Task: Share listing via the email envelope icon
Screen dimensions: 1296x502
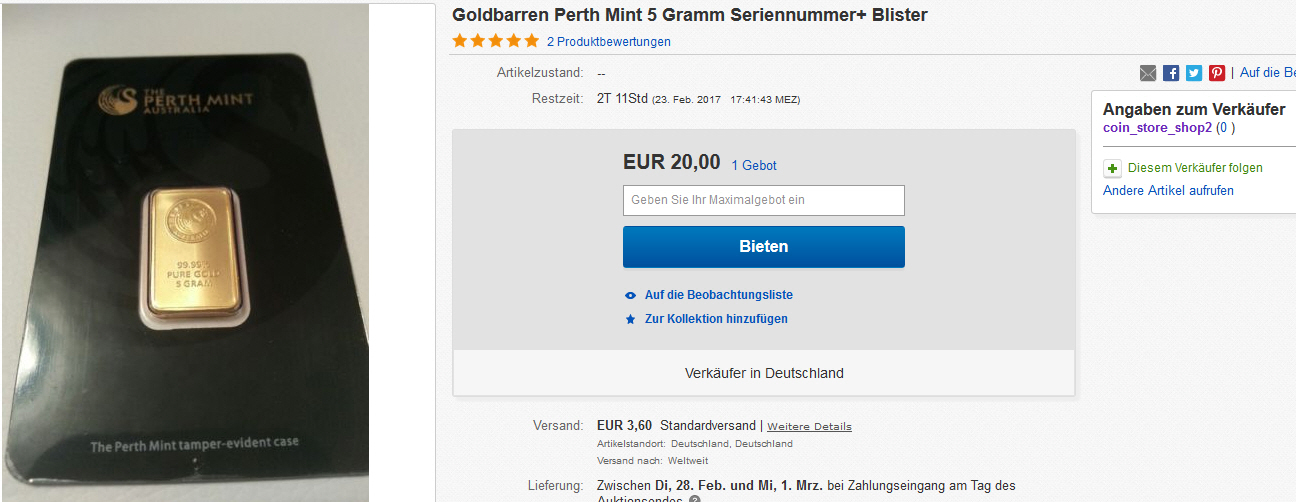Action: (1148, 73)
